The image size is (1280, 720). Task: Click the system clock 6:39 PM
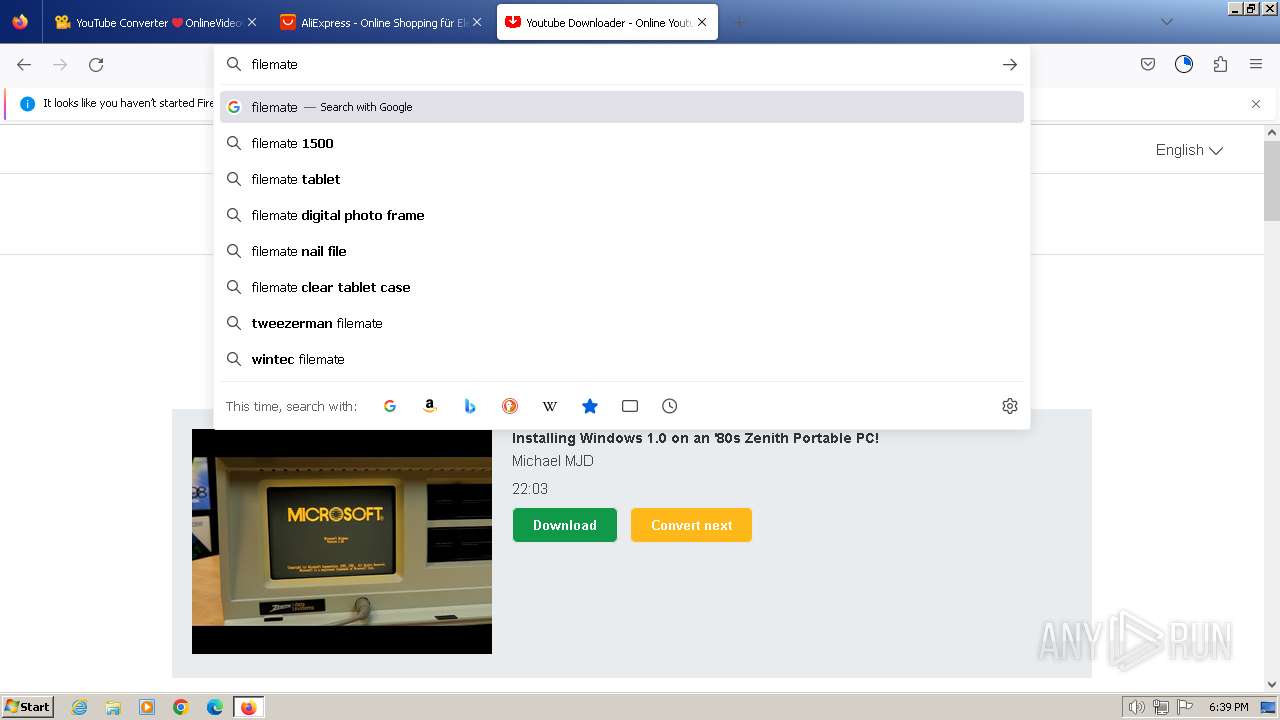tap(1228, 707)
